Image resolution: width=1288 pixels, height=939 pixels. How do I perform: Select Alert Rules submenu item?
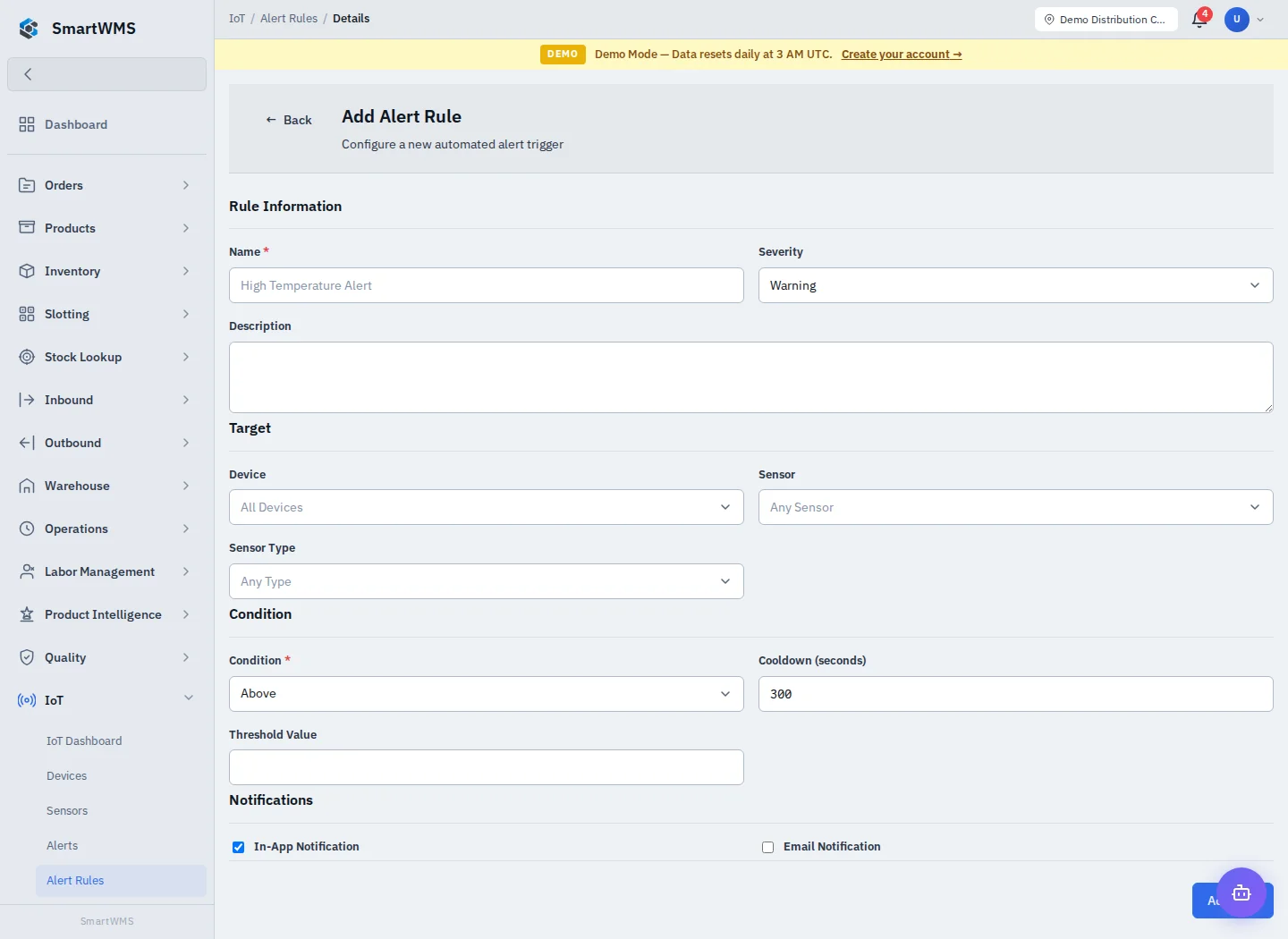pos(121,881)
